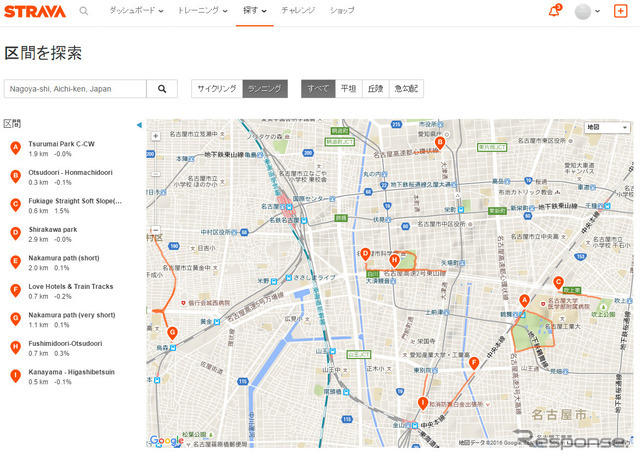
Task: Select 平坦 terrain filter
Action: coord(349,89)
